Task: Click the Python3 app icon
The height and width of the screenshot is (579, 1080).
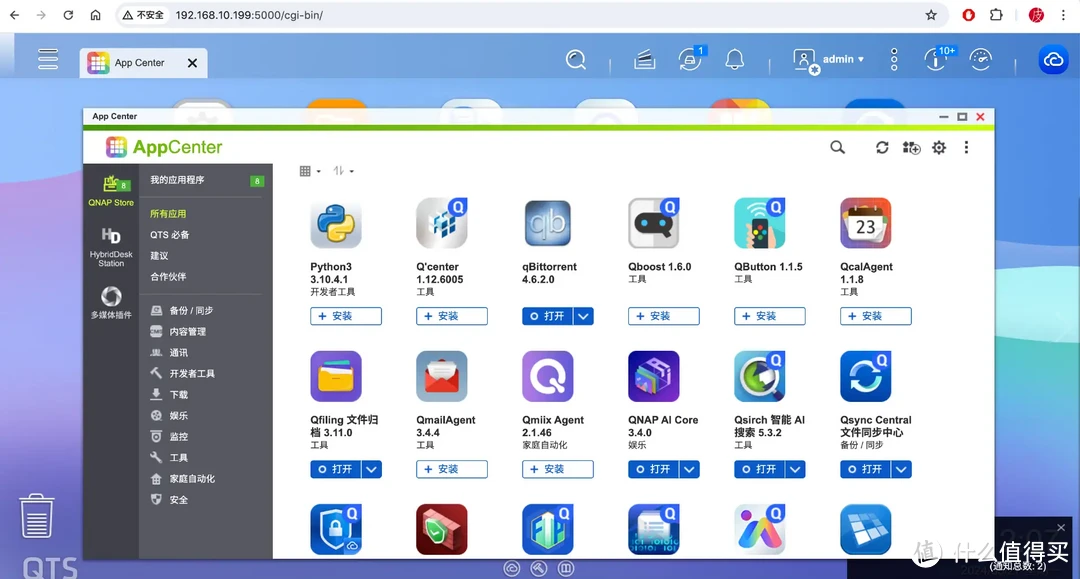Action: (336, 223)
